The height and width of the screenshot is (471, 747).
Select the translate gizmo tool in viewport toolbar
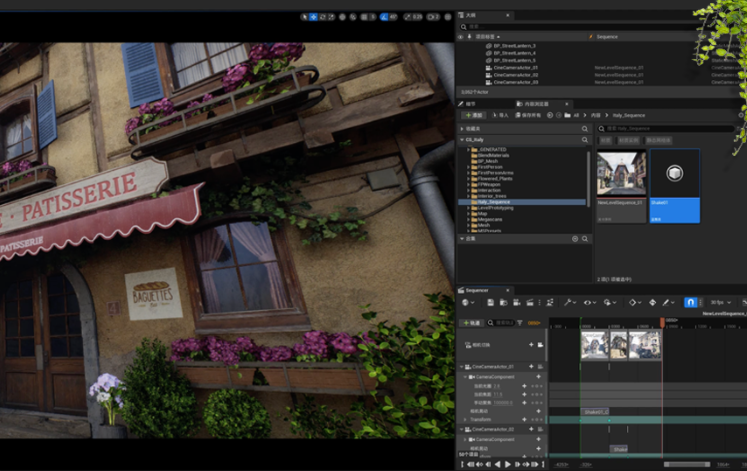tap(313, 17)
